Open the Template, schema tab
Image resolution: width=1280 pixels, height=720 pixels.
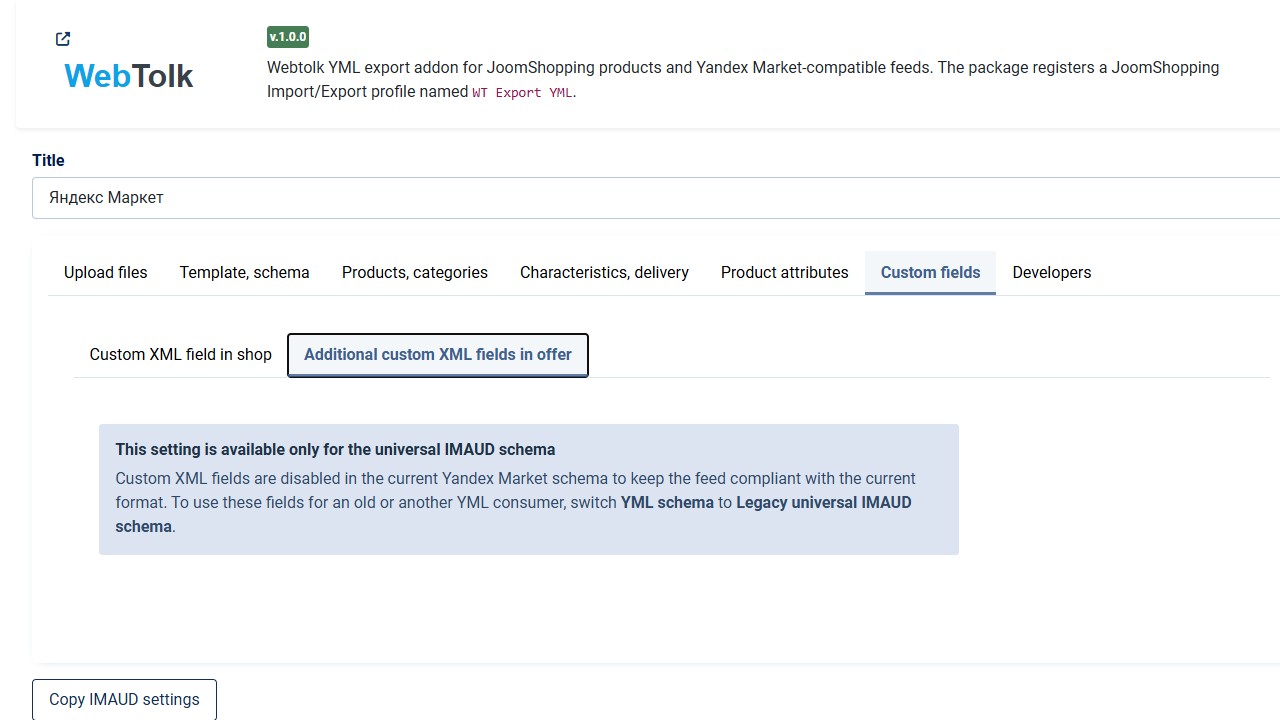pyautogui.click(x=245, y=272)
